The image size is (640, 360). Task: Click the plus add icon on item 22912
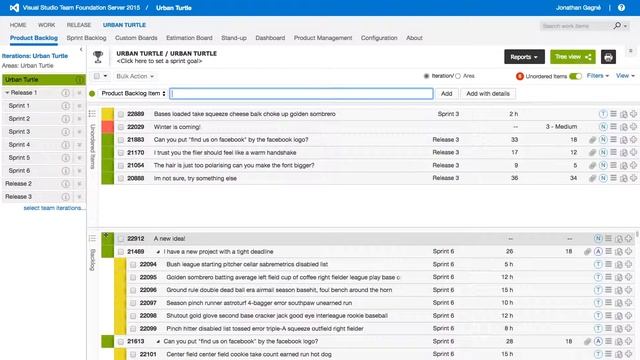click(628, 238)
